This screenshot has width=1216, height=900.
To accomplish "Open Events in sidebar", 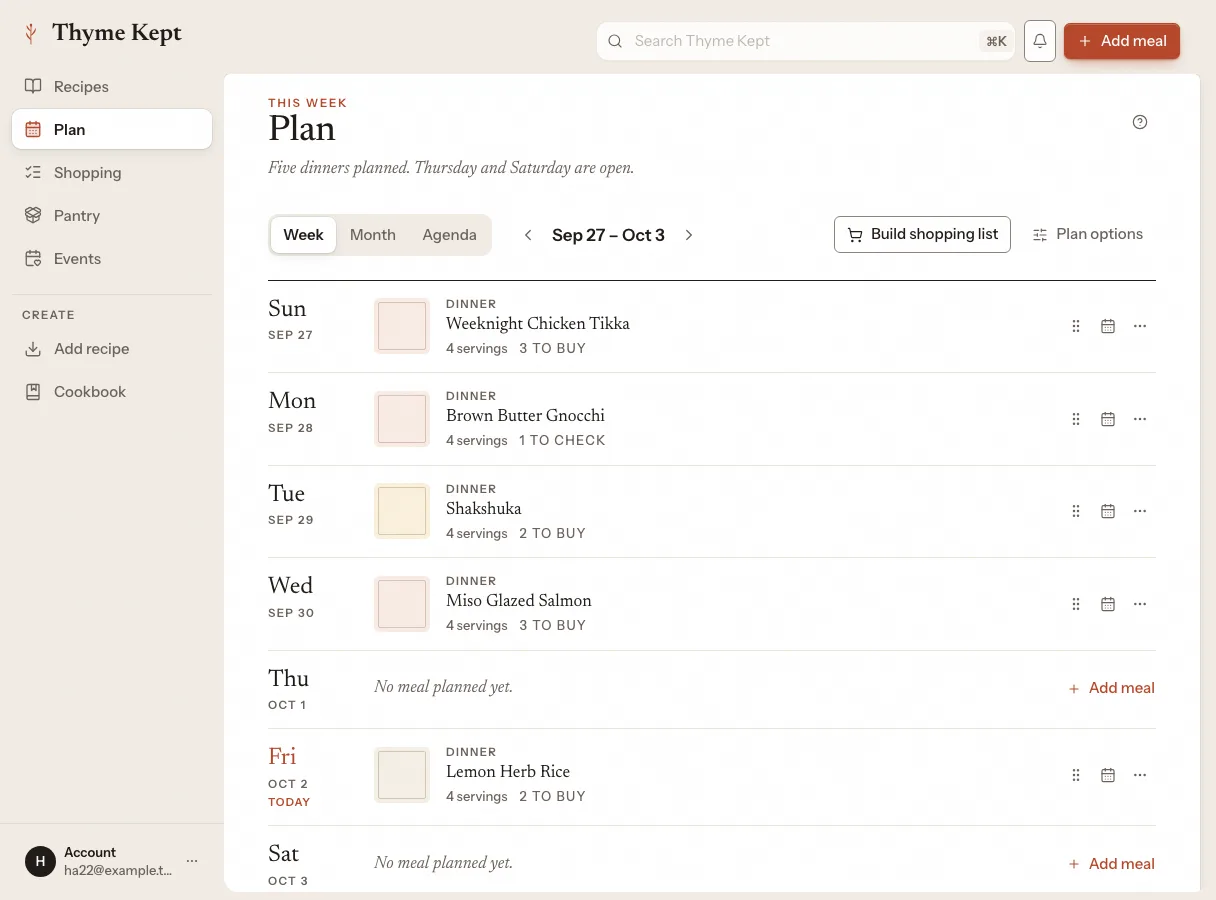I will click(x=112, y=259).
